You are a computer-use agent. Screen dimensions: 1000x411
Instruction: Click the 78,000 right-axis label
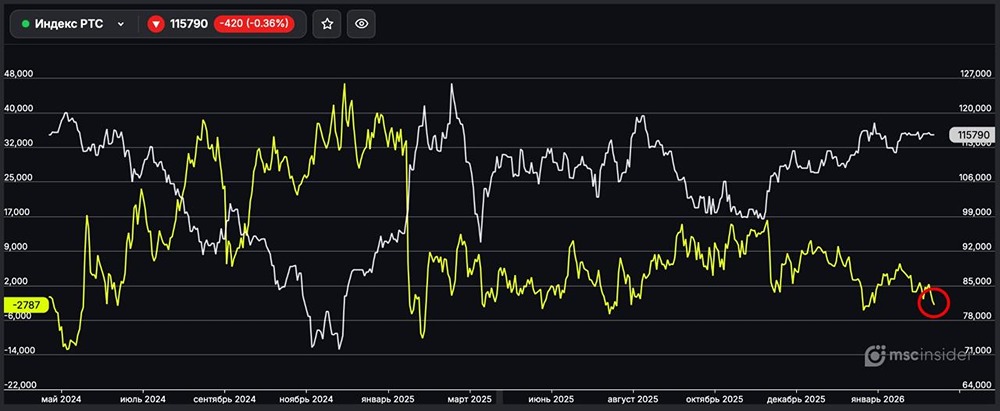coord(978,317)
